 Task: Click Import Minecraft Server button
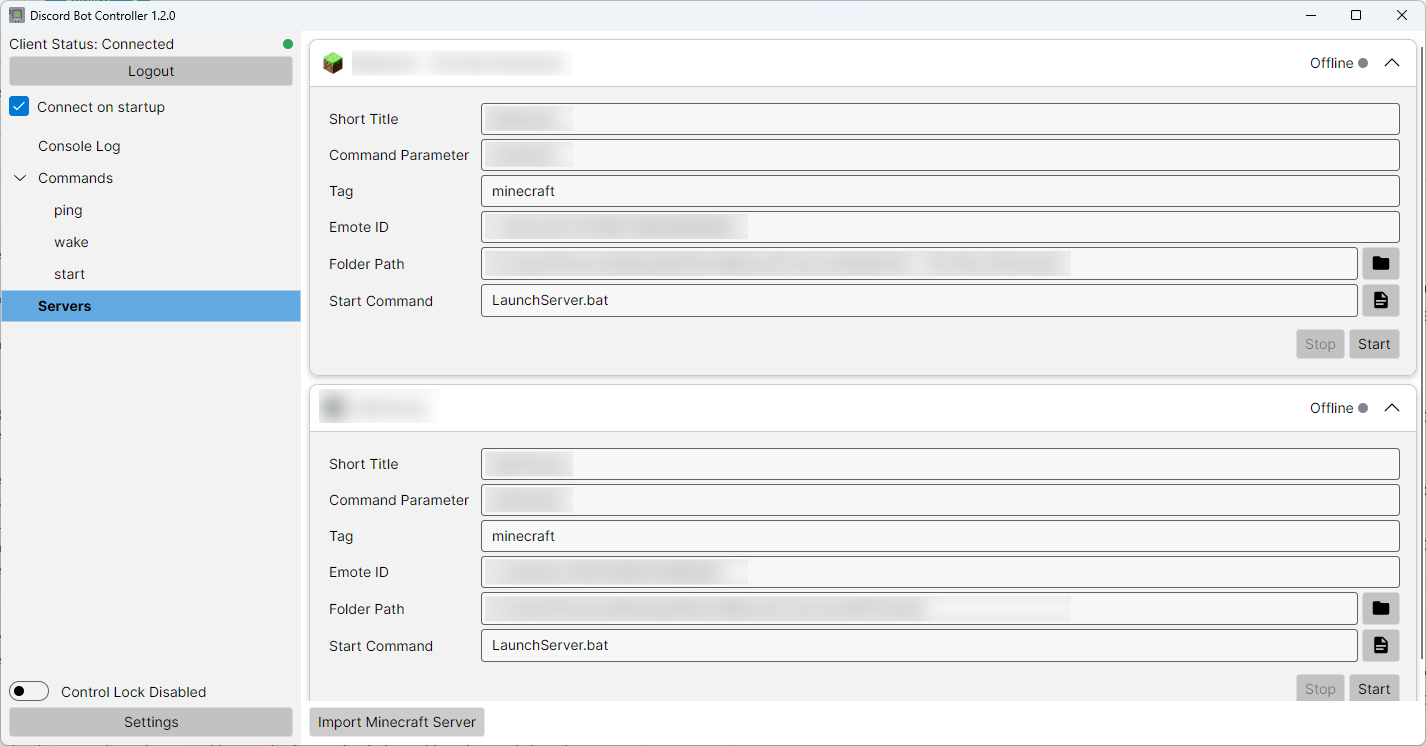click(397, 722)
